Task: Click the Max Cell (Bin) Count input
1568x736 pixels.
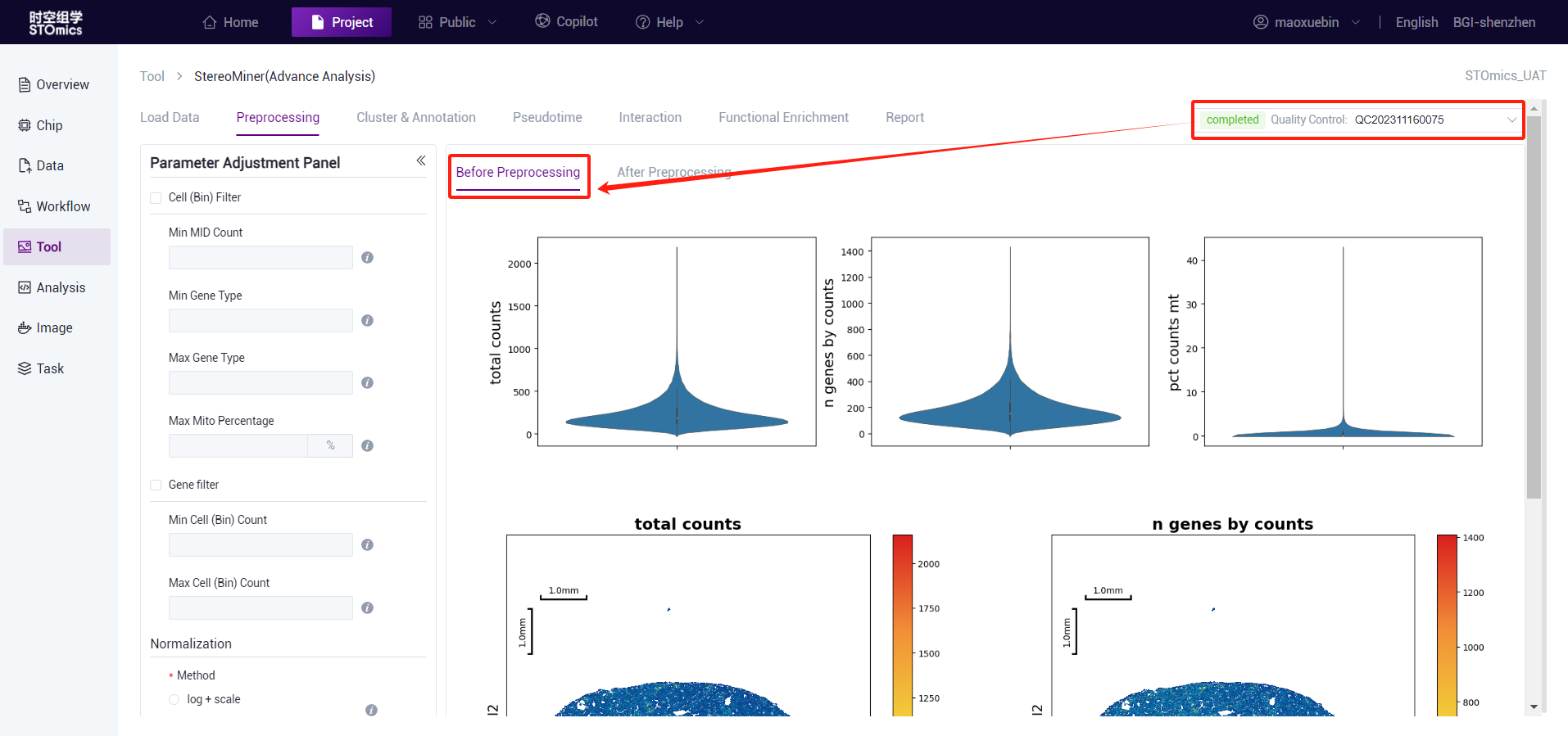Action: pos(261,607)
